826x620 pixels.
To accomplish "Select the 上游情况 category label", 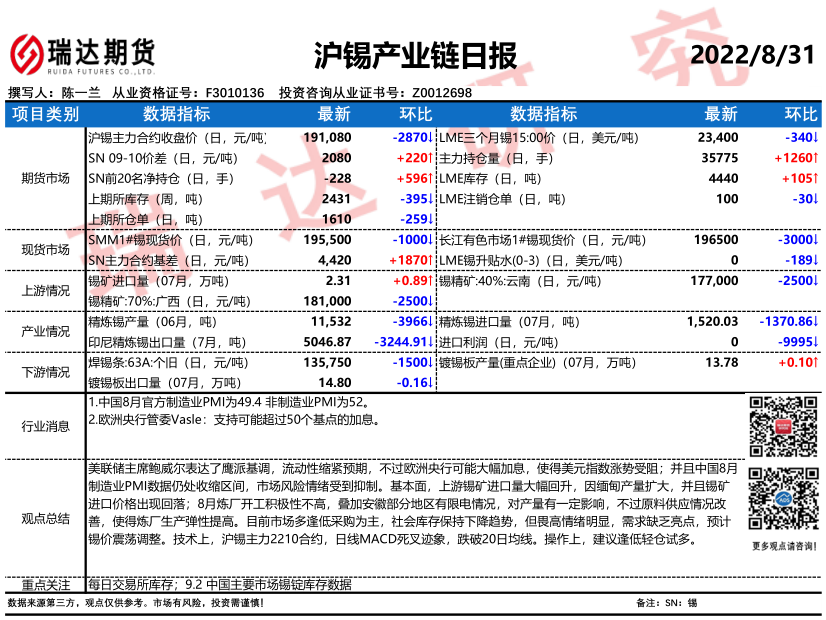I will click(x=45, y=291).
